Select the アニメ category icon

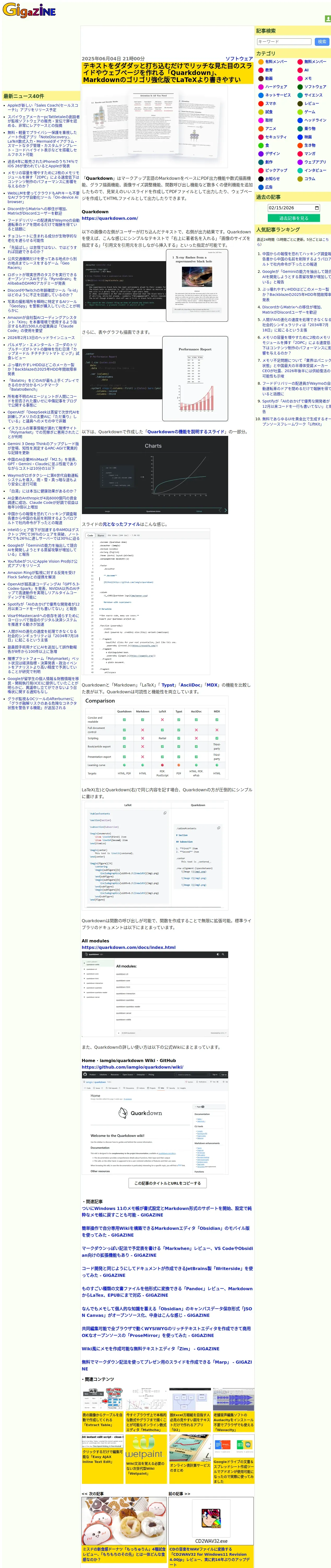click(x=261, y=129)
